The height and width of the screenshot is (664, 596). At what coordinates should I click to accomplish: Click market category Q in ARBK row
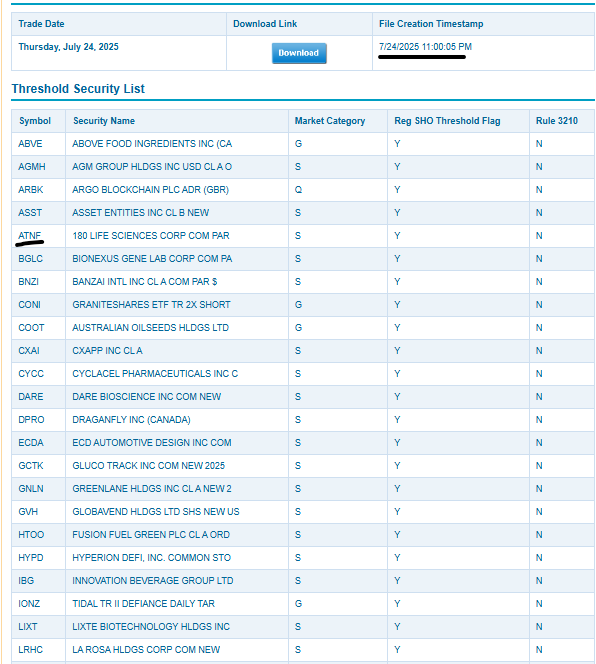click(298, 189)
